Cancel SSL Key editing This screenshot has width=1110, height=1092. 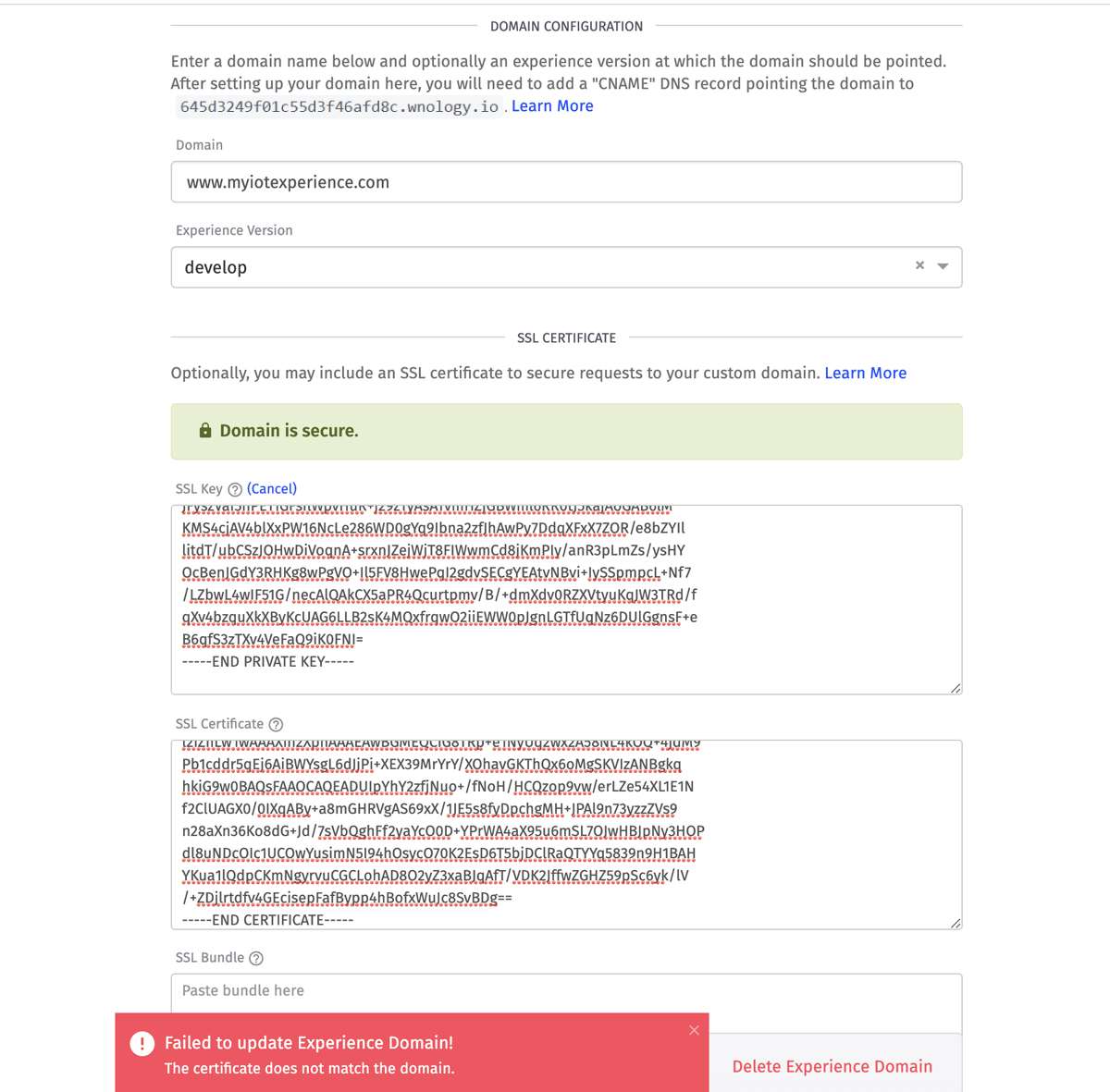coord(272,488)
